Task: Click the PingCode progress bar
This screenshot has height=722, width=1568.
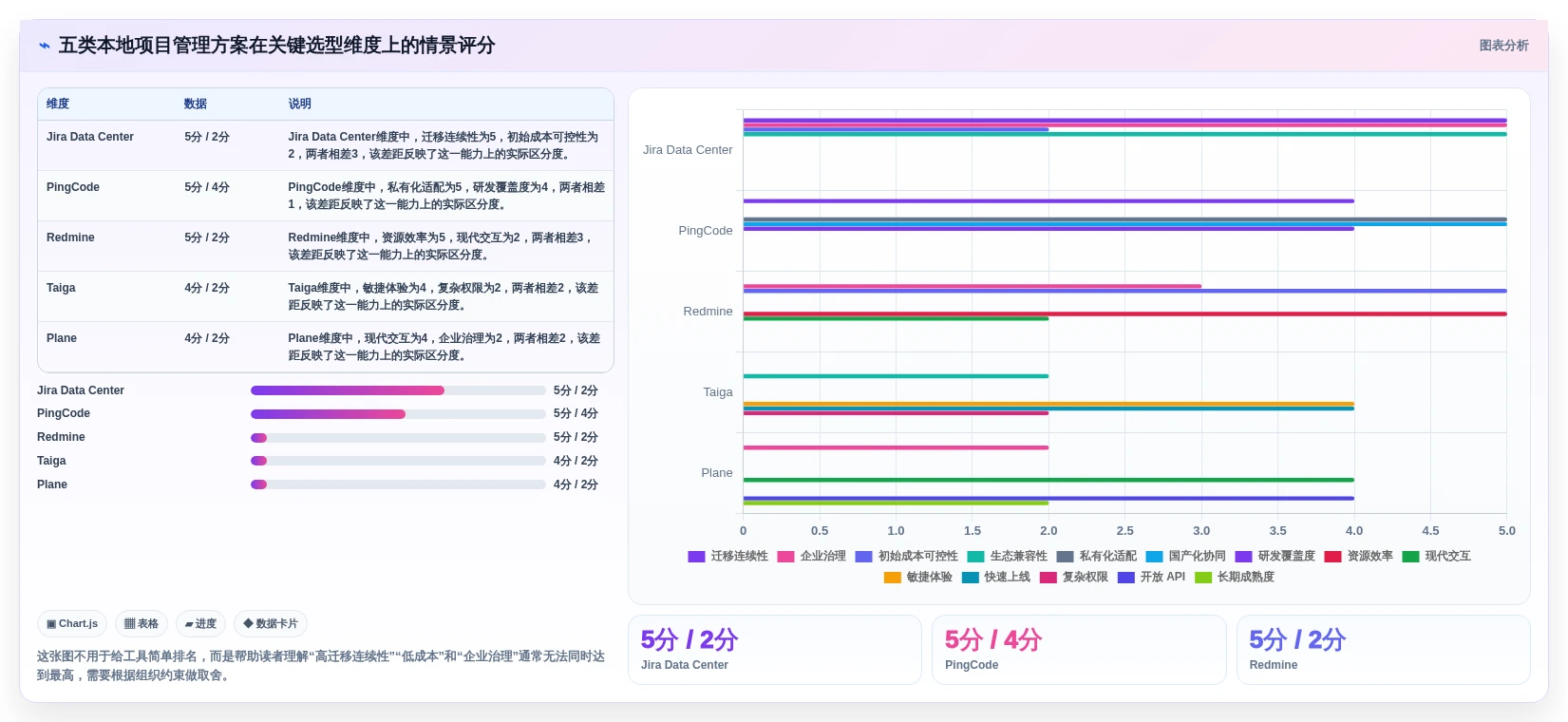Action: click(x=398, y=414)
